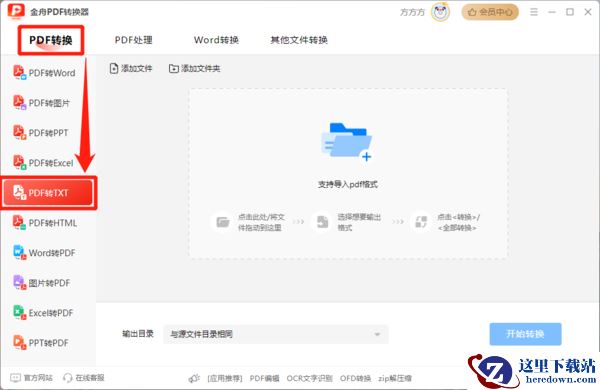Open zip解压缩 link
Viewport: 600px width, 390px height.
[395, 379]
